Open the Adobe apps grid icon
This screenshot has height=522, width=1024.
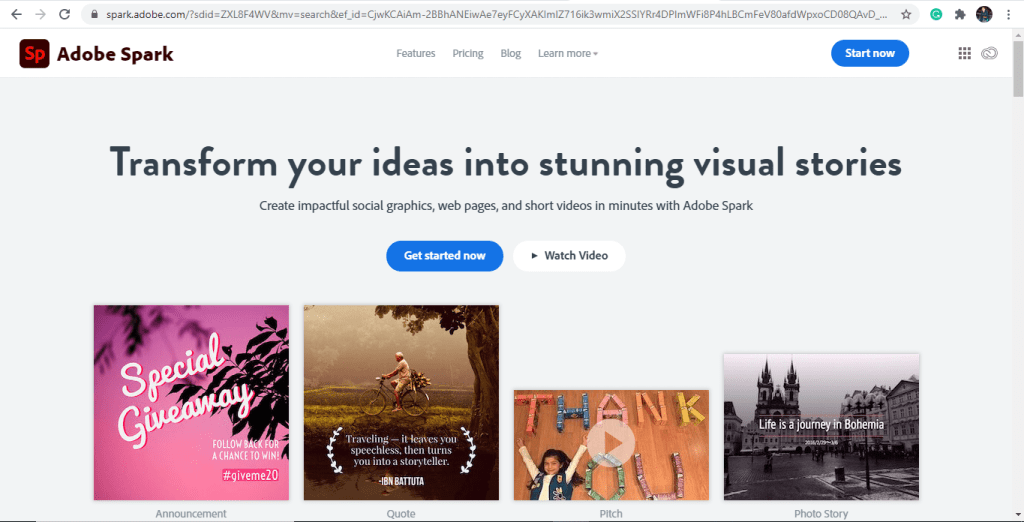964,54
